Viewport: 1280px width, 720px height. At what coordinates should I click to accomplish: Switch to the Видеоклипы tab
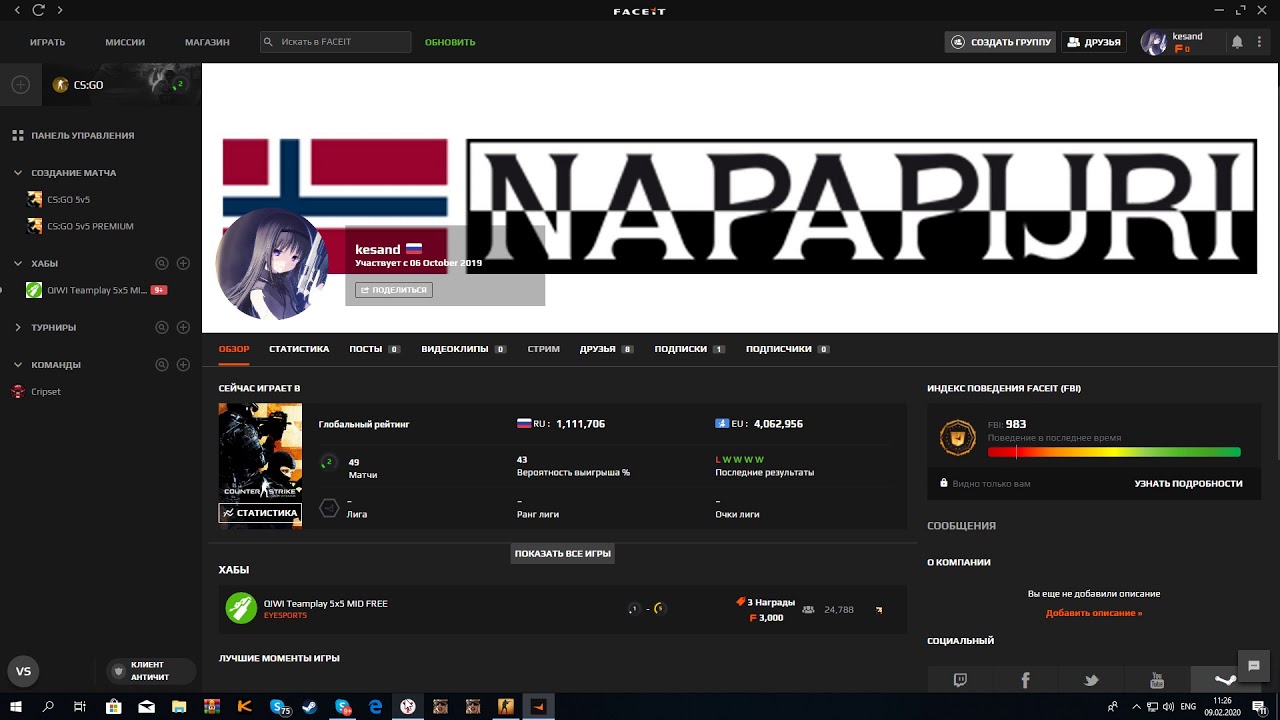[464, 349]
